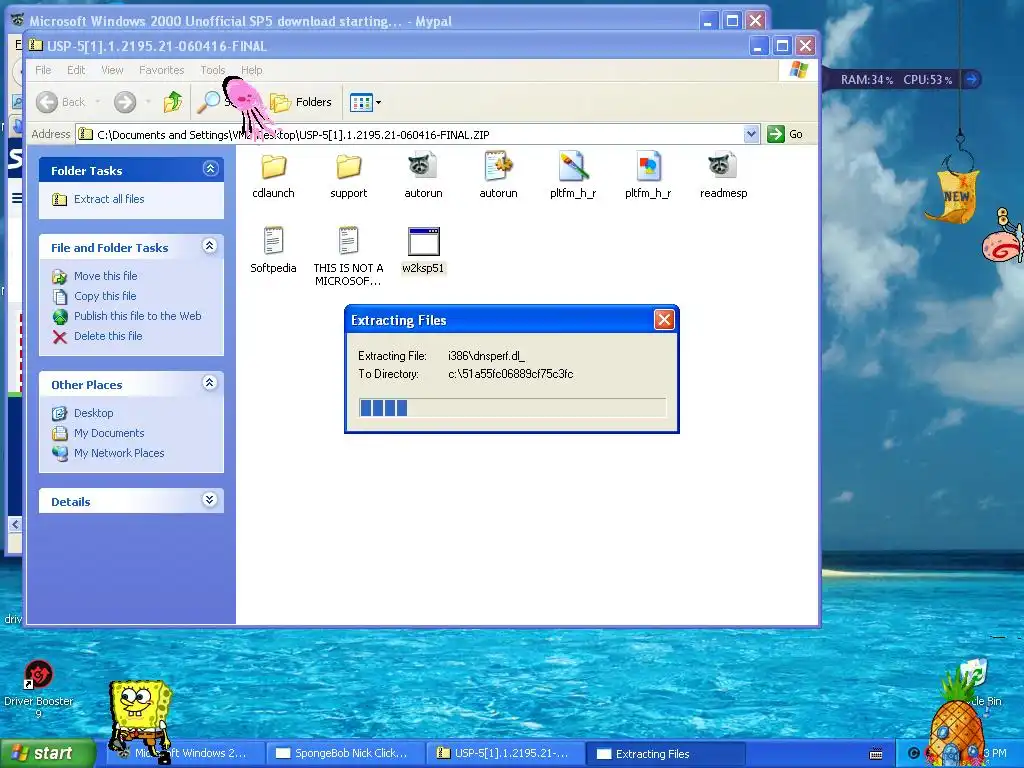Click Copy this file link
1024x768 pixels.
coord(104,296)
